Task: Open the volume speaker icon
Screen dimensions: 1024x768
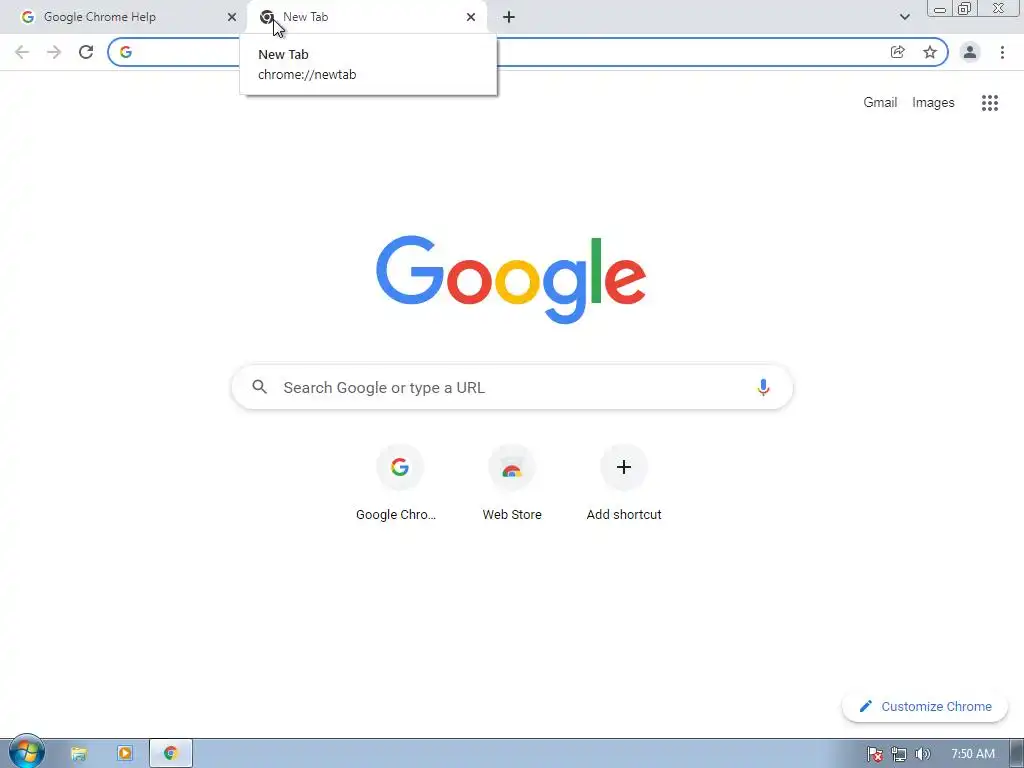Action: click(x=923, y=754)
